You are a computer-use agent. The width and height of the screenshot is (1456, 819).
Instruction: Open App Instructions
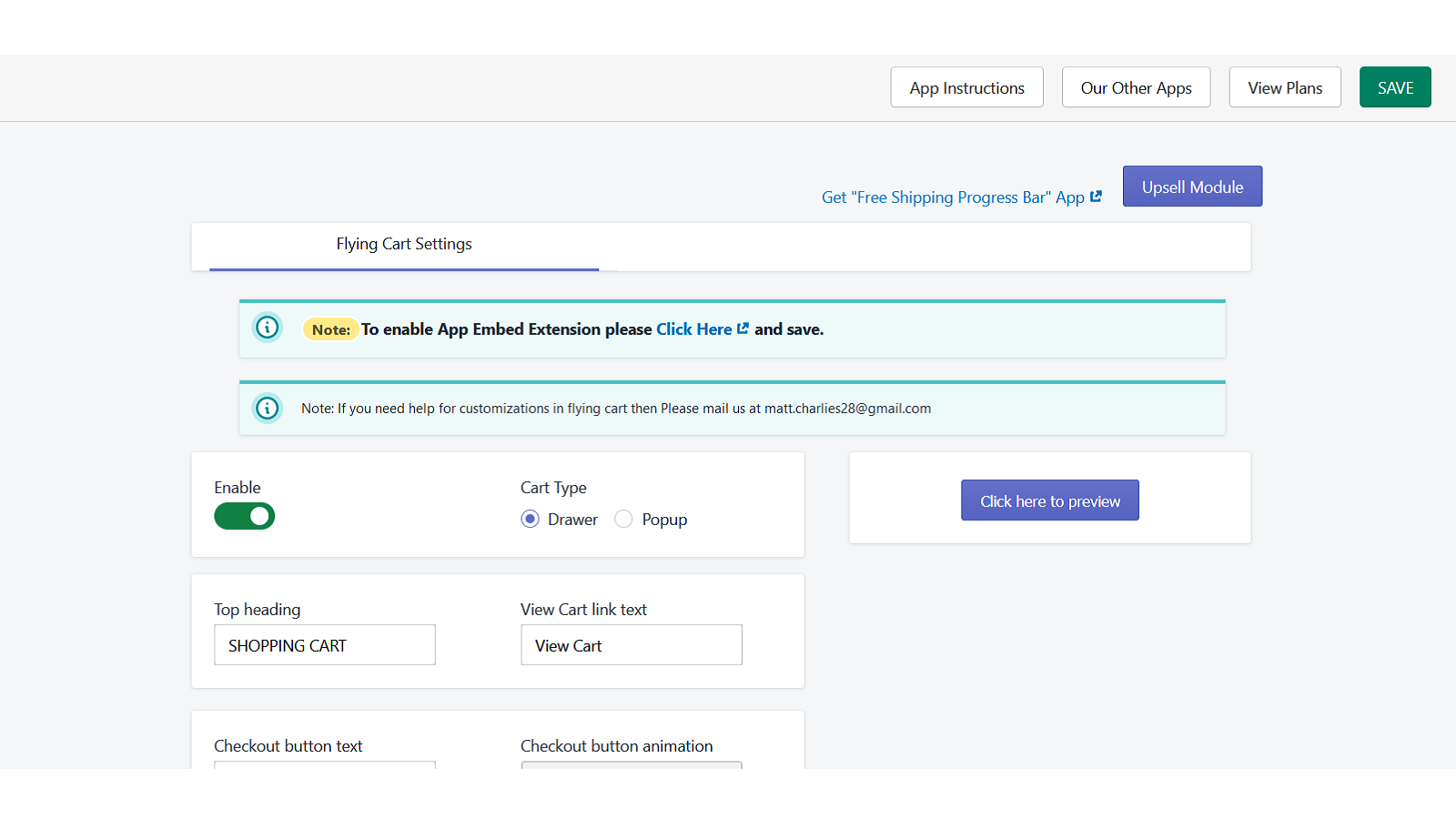tap(966, 87)
